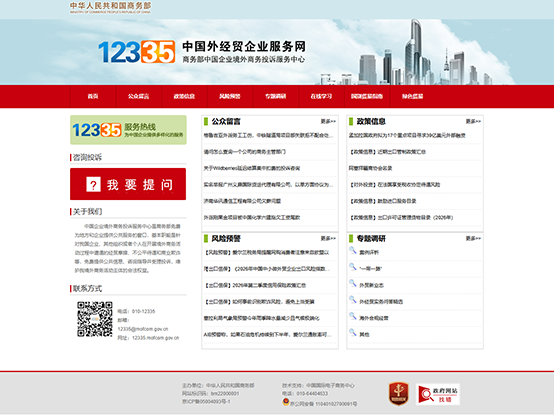Open the 外经贸实务问答精选 topic

(x=381, y=302)
